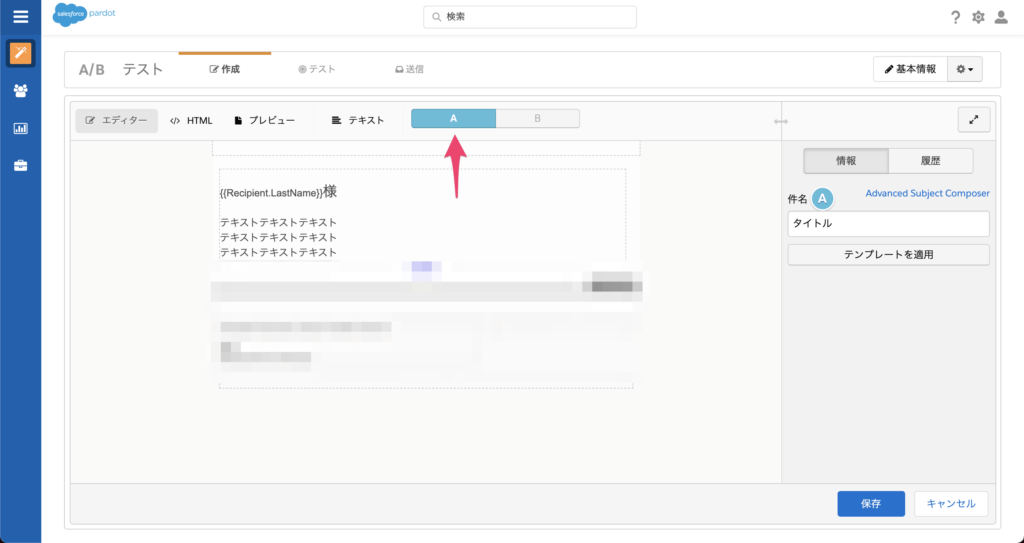Show the 情報 panel
This screenshot has height=543, width=1024.
845,161
